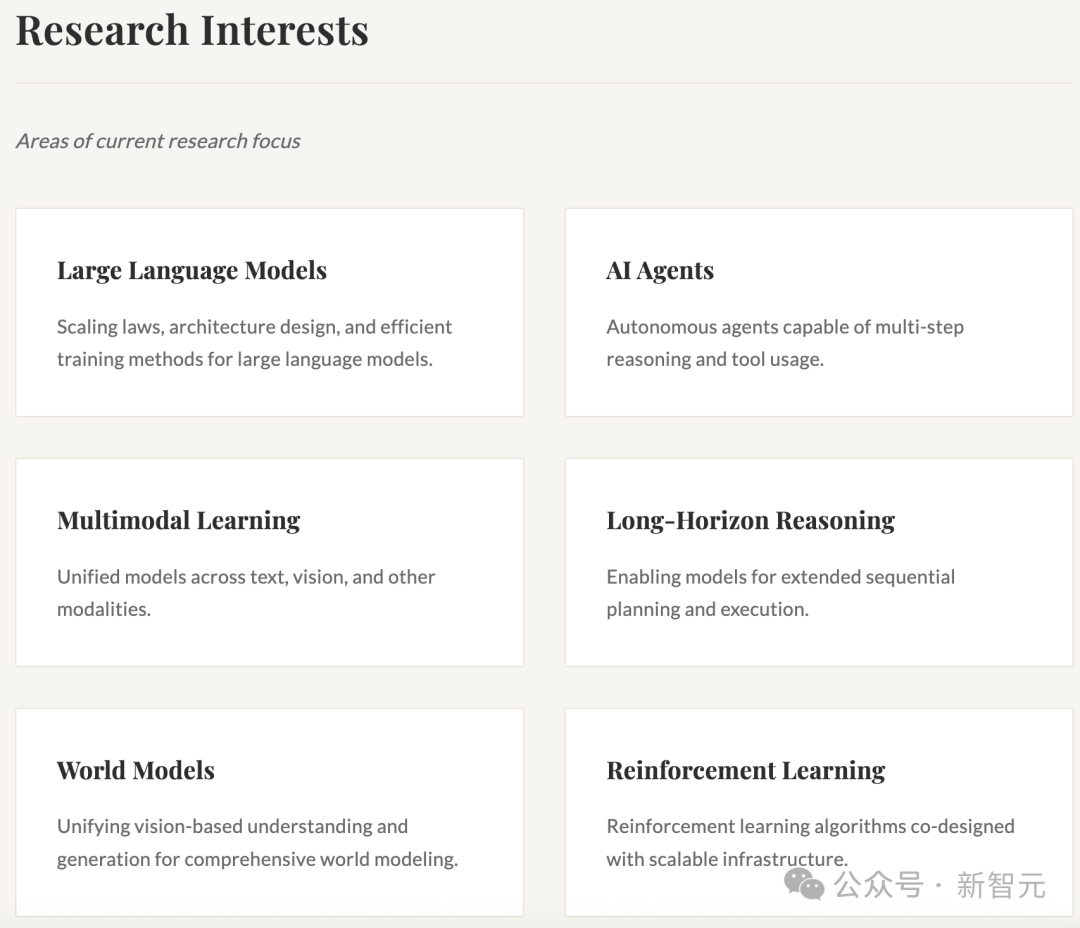Click the 新智元 account name in the watermark
Image resolution: width=1080 pixels, height=928 pixels.
pos(1000,885)
